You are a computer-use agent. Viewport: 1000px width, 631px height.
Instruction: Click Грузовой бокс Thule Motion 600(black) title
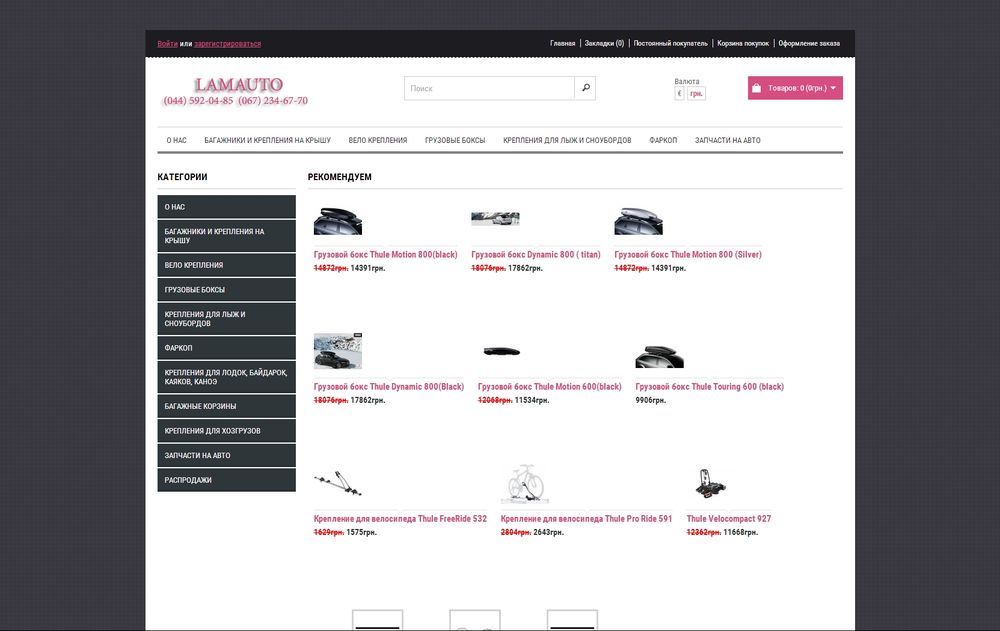click(x=550, y=387)
